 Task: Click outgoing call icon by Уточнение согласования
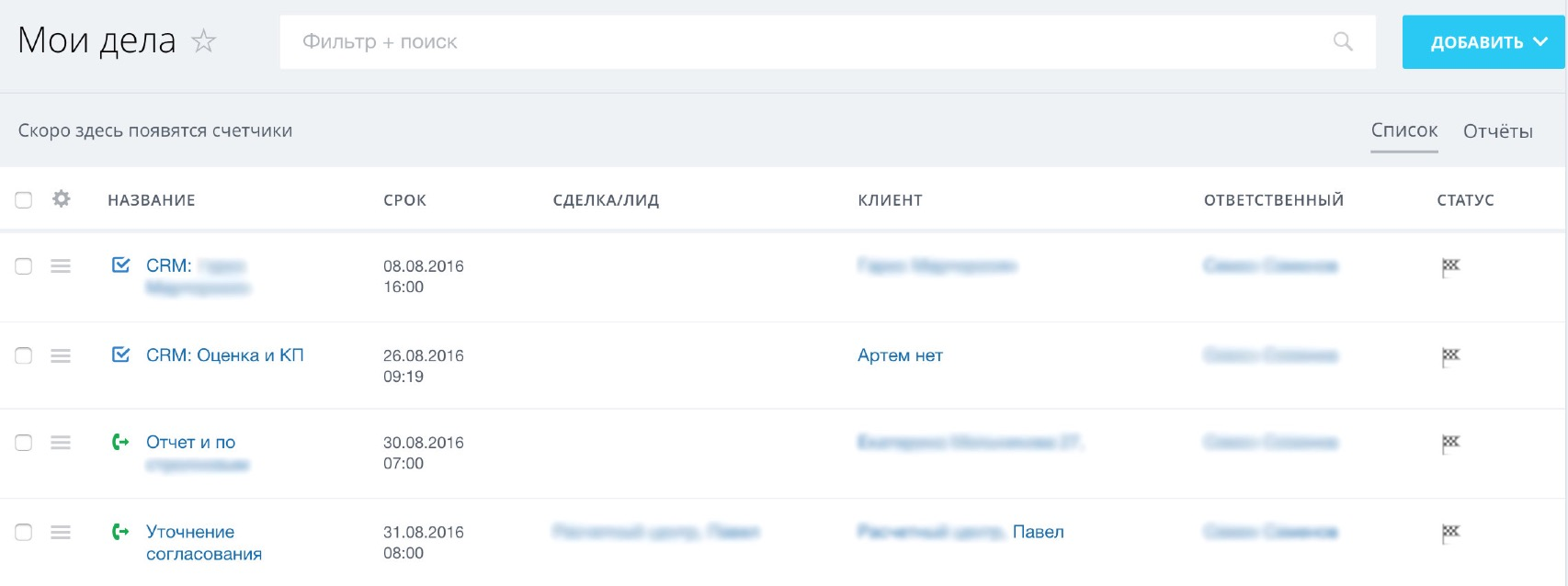(x=120, y=531)
